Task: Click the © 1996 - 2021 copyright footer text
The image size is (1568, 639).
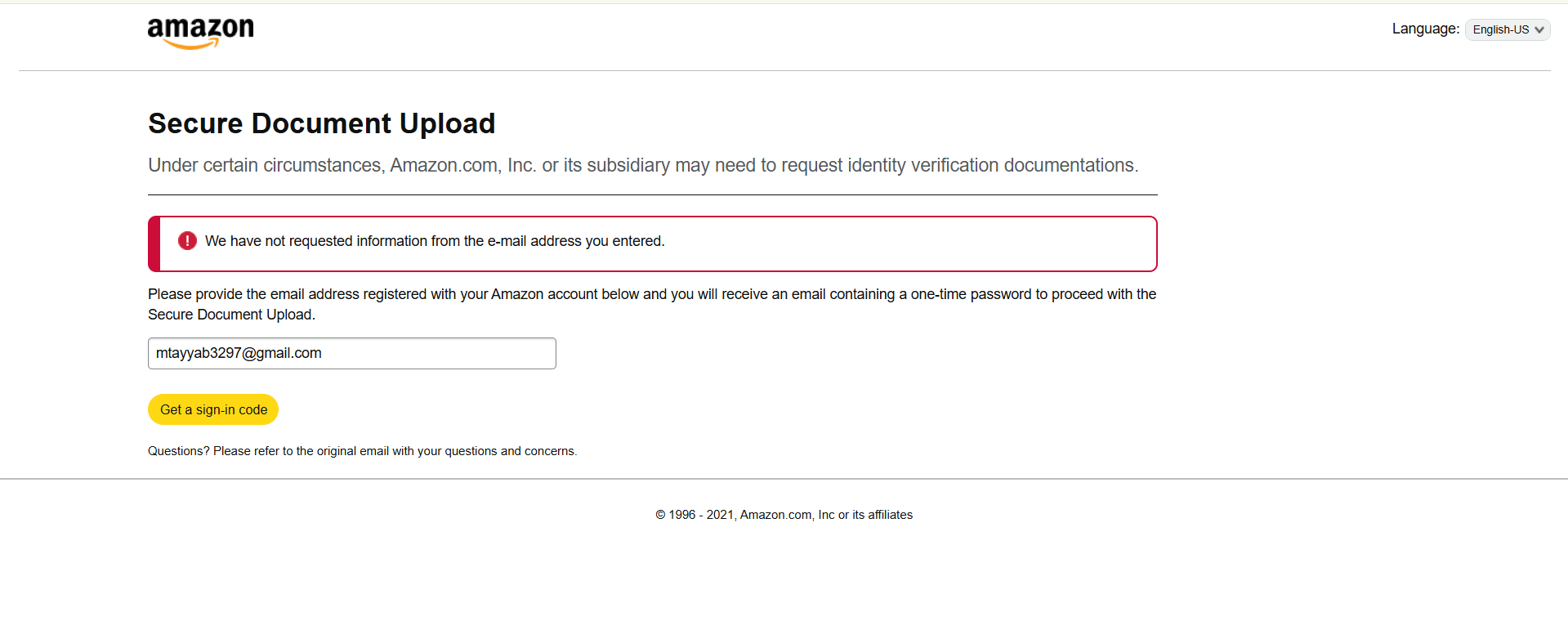Action: tap(784, 515)
